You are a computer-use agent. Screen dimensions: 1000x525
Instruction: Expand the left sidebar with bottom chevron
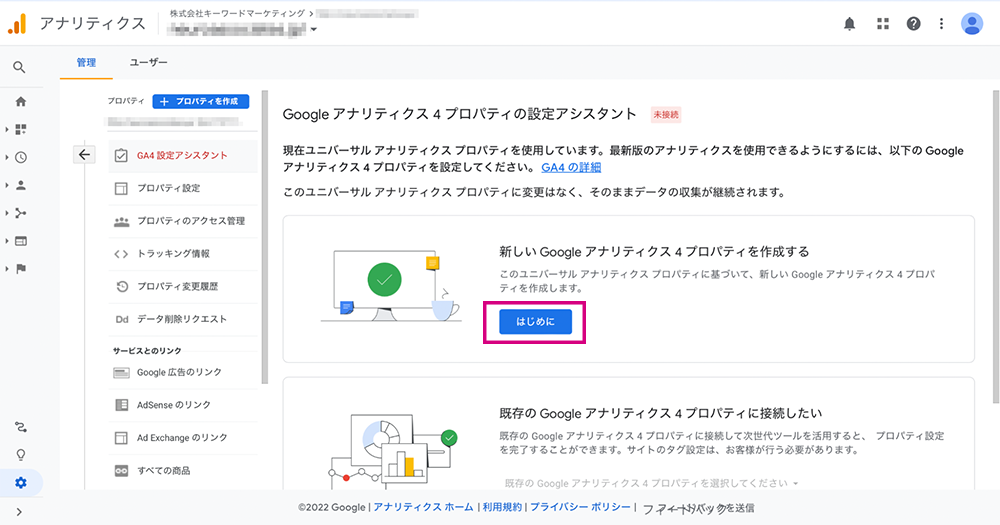19,512
